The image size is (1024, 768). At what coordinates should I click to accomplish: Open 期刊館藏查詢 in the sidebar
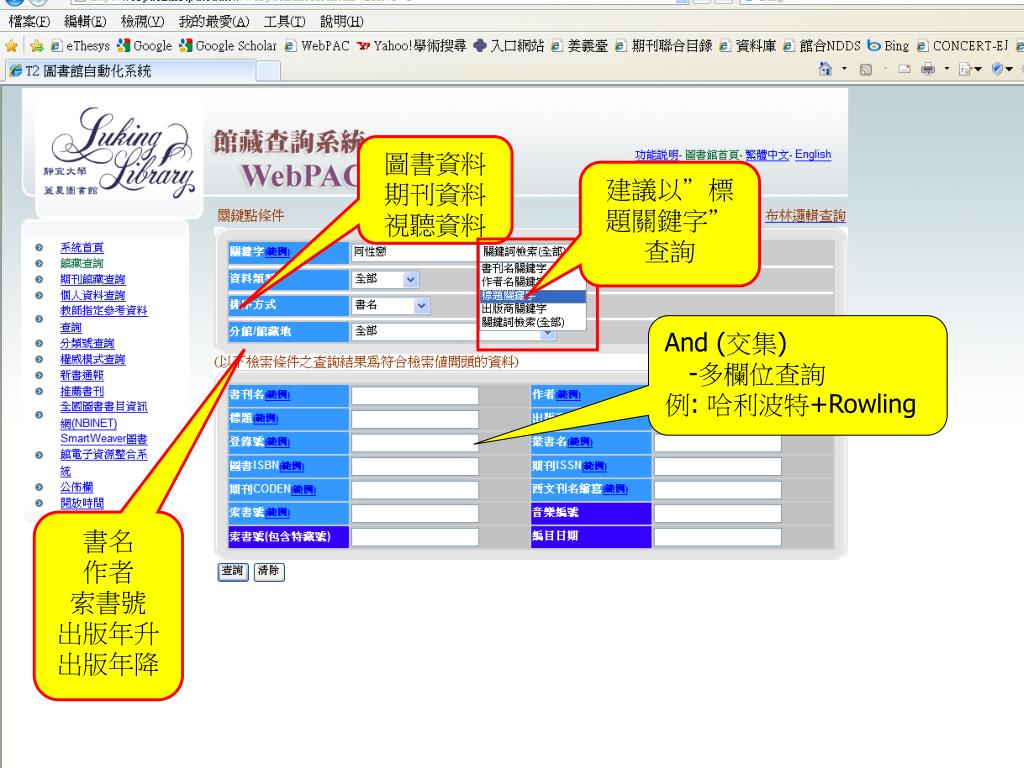(92, 280)
